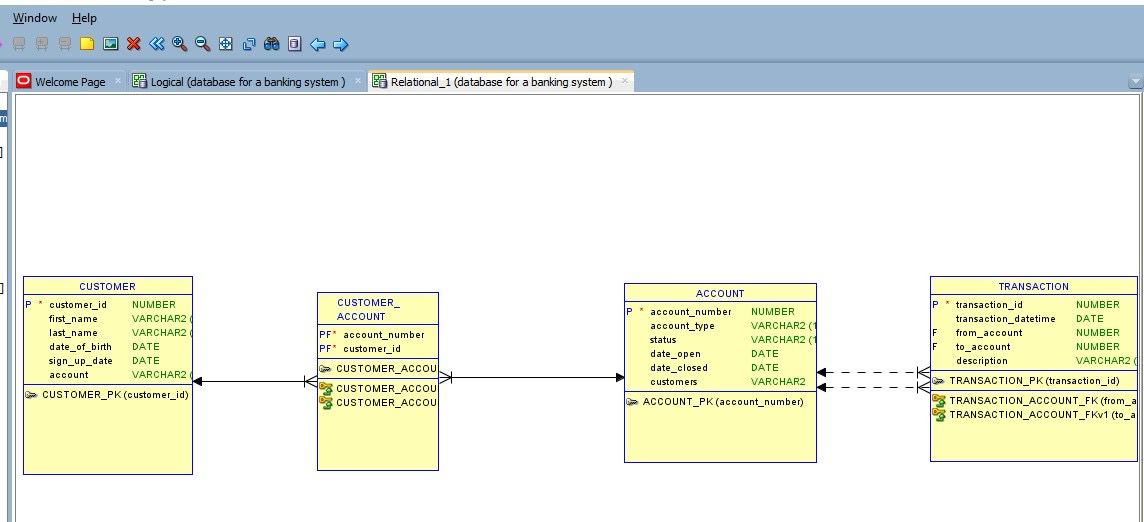Click the blue left arrow icon
1144x522 pixels.
317,44
